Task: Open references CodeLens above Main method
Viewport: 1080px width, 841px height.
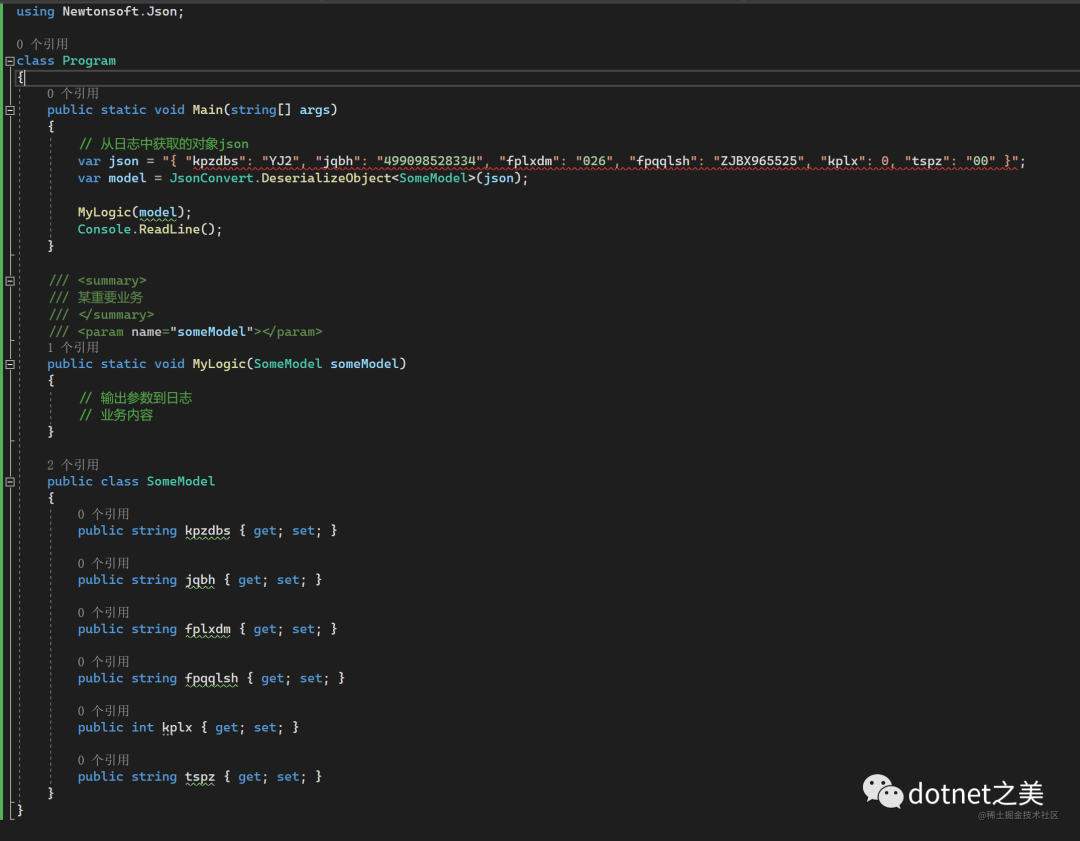Action: coord(73,94)
